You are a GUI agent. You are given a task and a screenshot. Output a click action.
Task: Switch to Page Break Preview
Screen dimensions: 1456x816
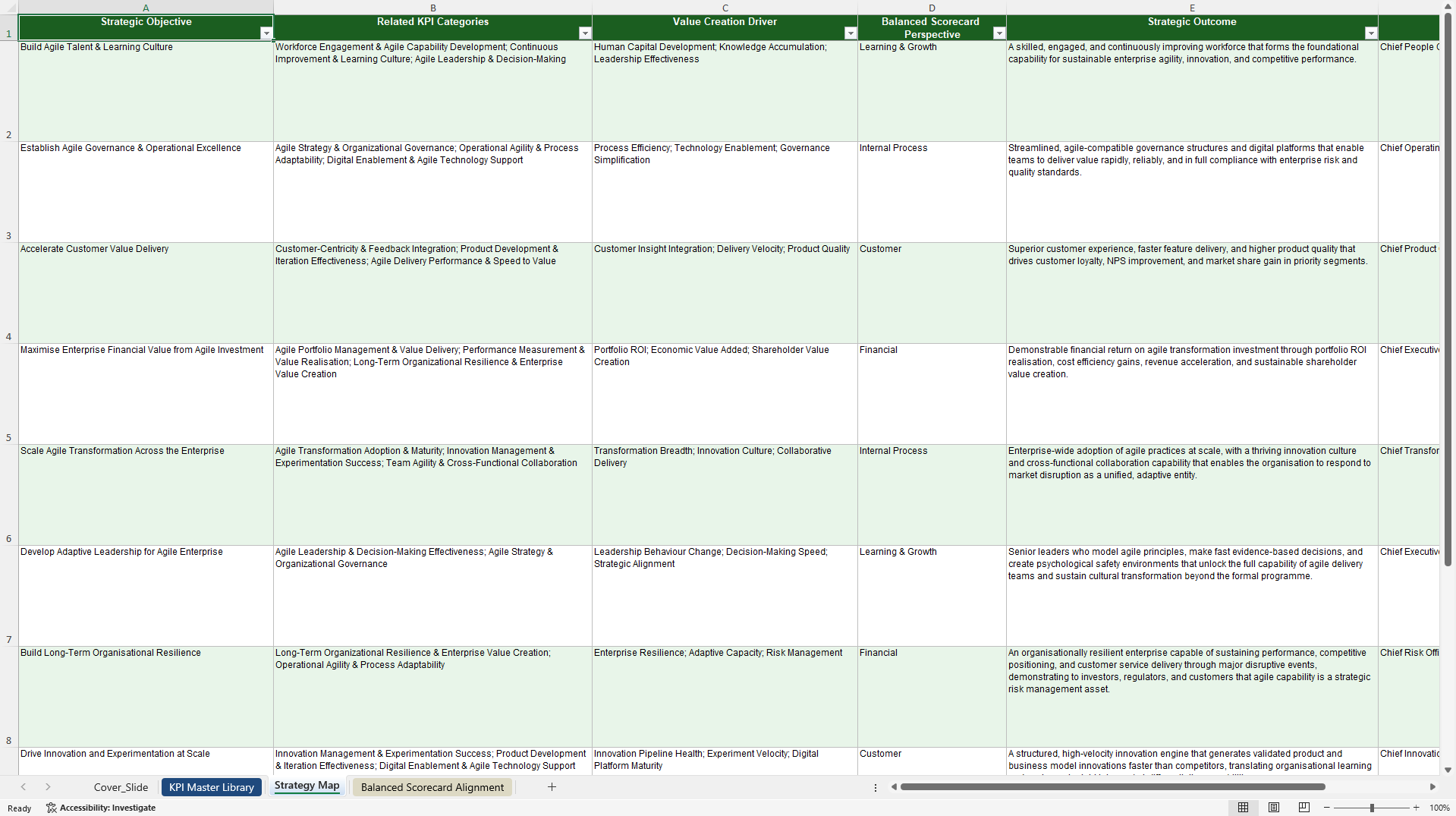1304,808
